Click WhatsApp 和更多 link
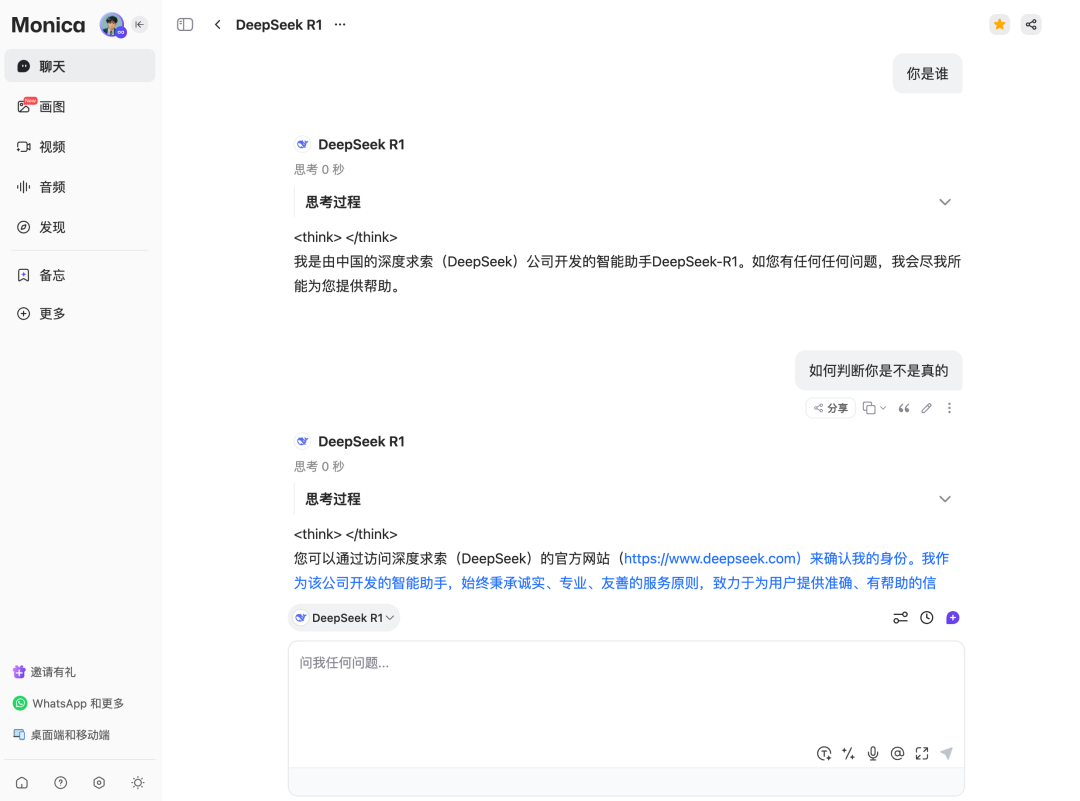Screen dimensions: 1080x801 click(x=68, y=703)
